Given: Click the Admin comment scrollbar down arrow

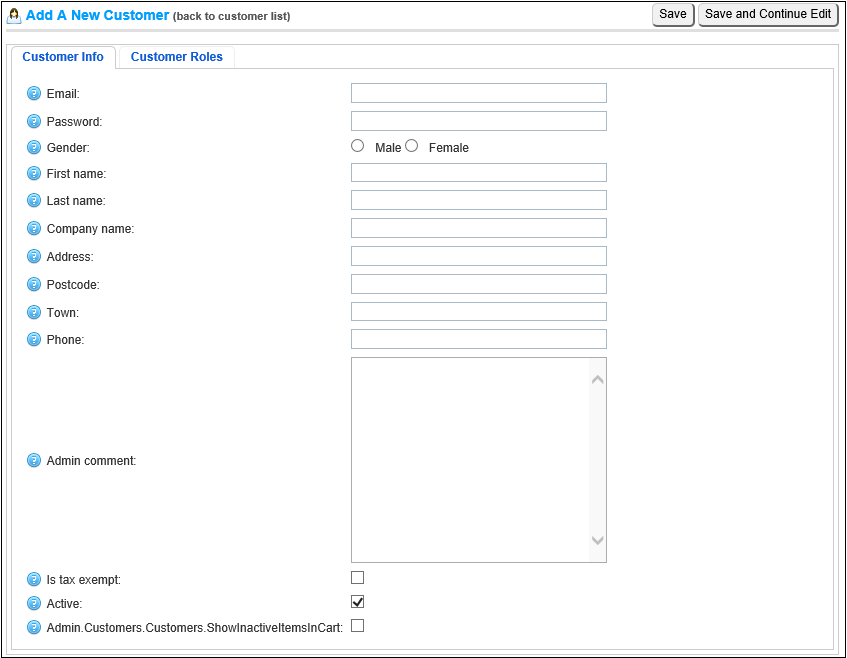Looking at the screenshot, I should point(598,541).
